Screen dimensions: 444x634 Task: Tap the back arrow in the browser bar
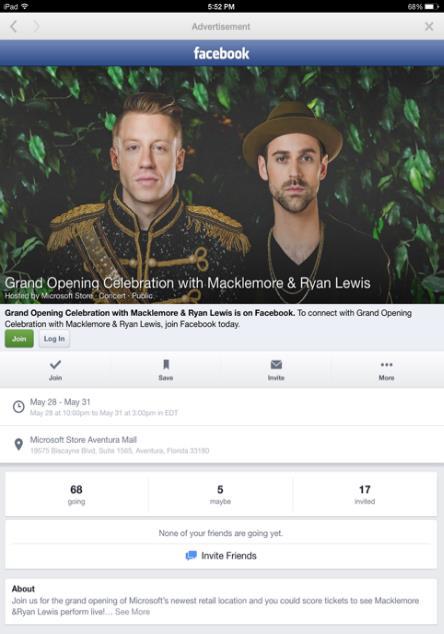click(14, 27)
